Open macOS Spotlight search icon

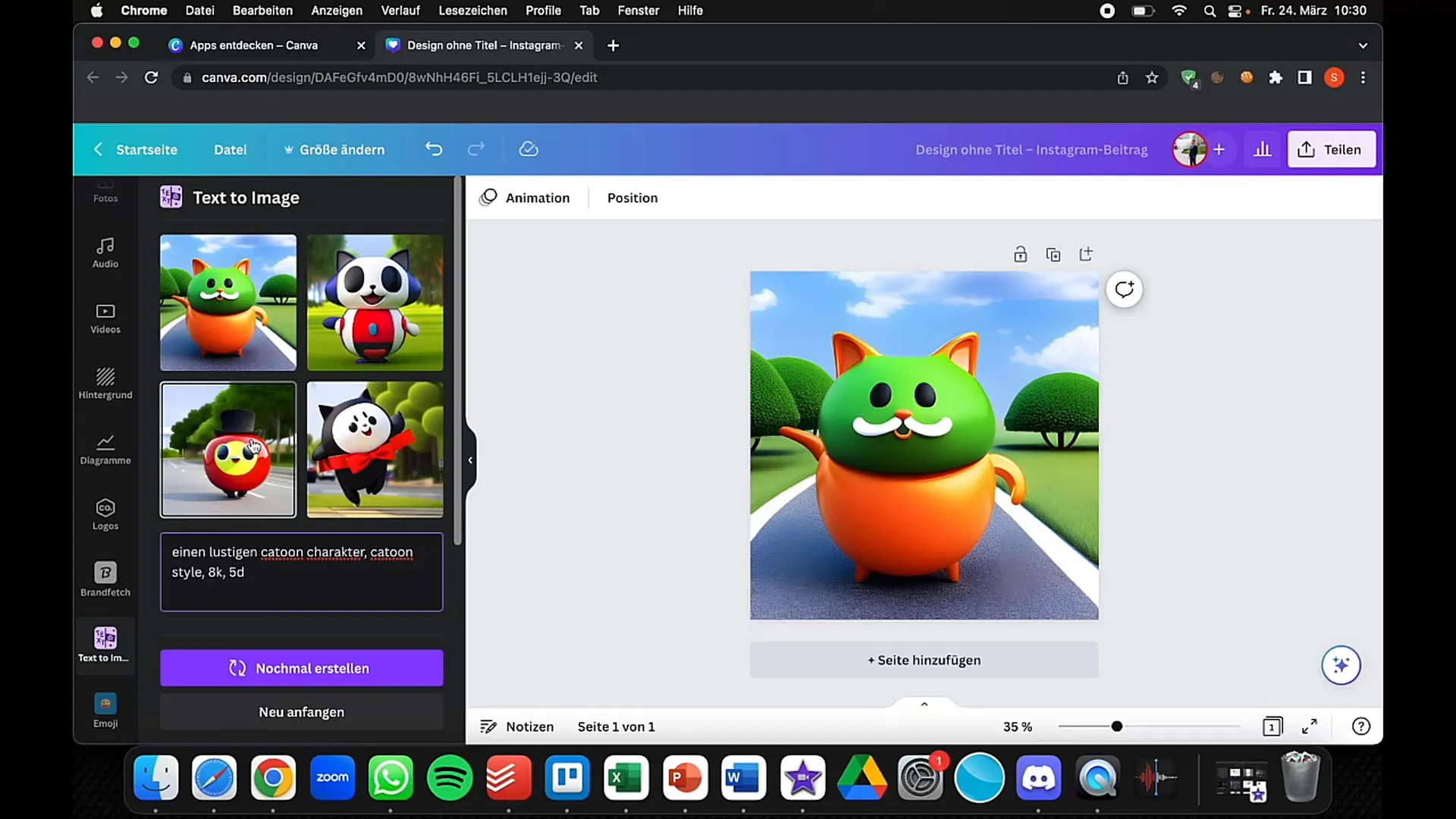coord(1209,11)
